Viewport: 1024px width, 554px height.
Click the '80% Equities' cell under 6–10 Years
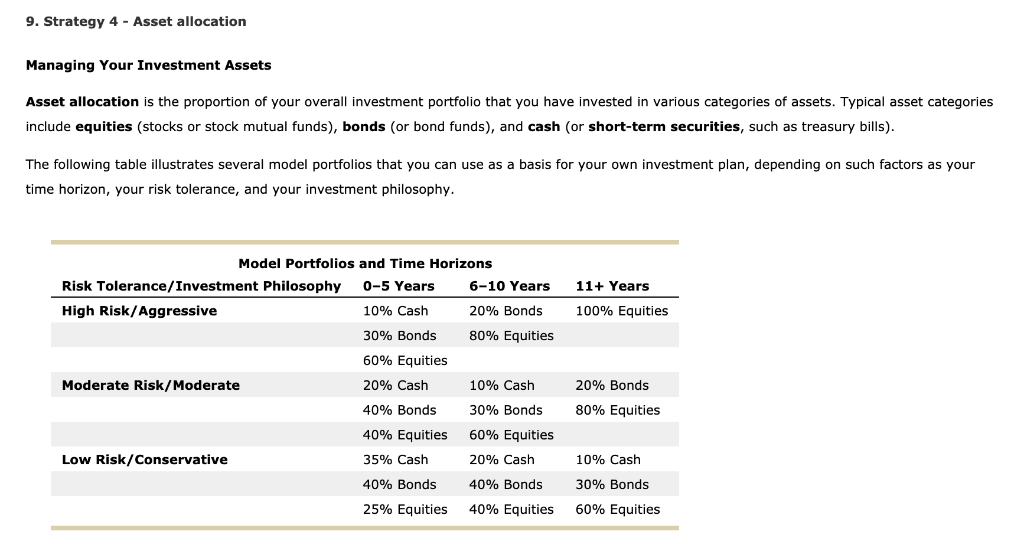point(511,336)
